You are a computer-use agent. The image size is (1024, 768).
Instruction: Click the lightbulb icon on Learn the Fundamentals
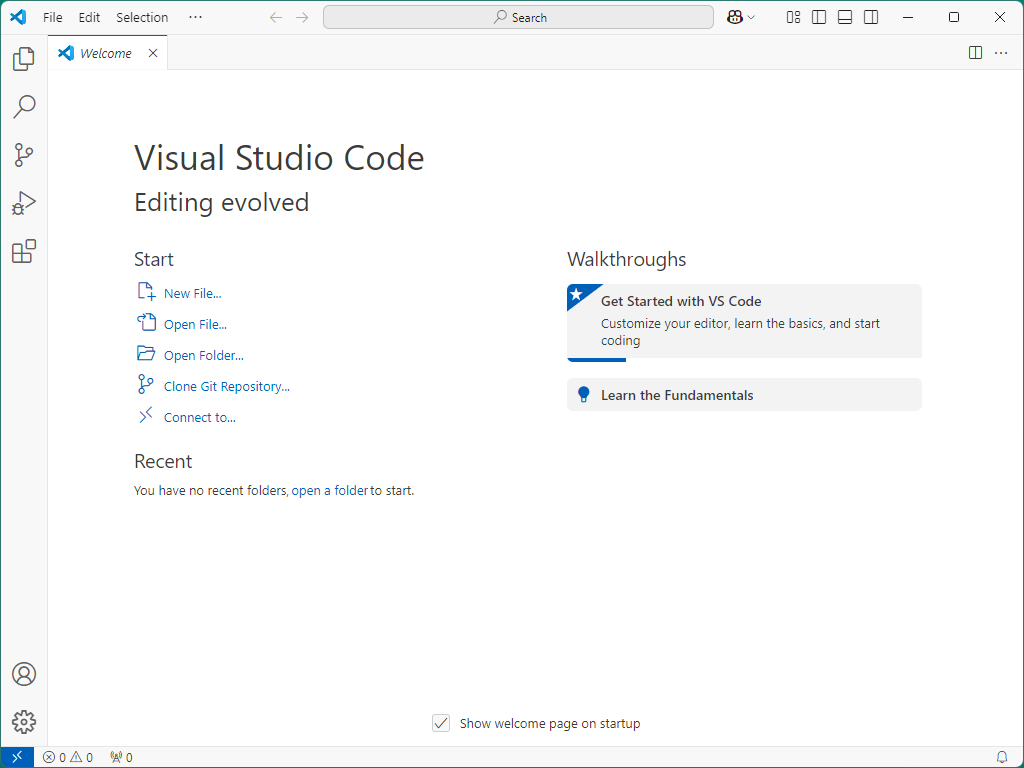(584, 394)
